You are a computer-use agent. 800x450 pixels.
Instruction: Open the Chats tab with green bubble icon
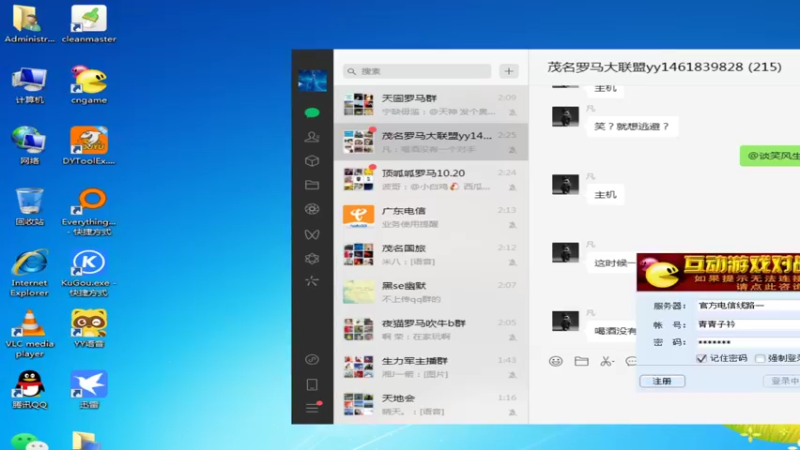[312, 113]
